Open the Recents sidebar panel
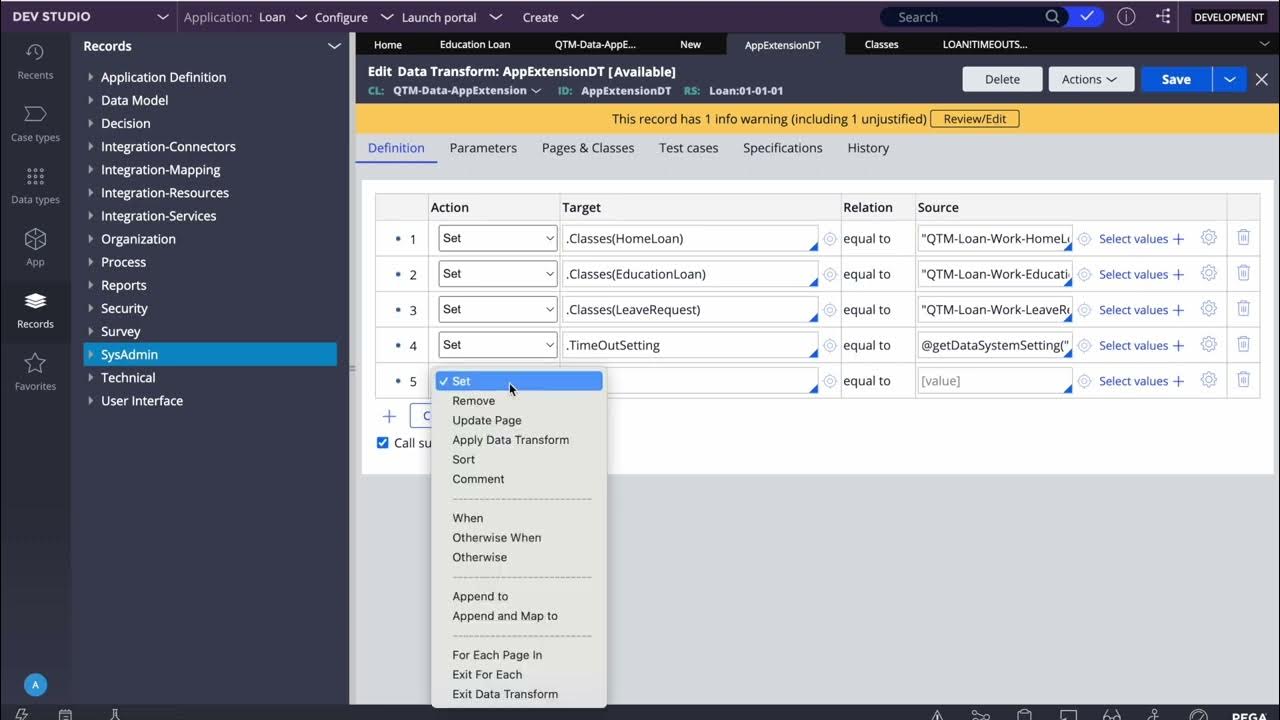The image size is (1280, 720). point(35,61)
